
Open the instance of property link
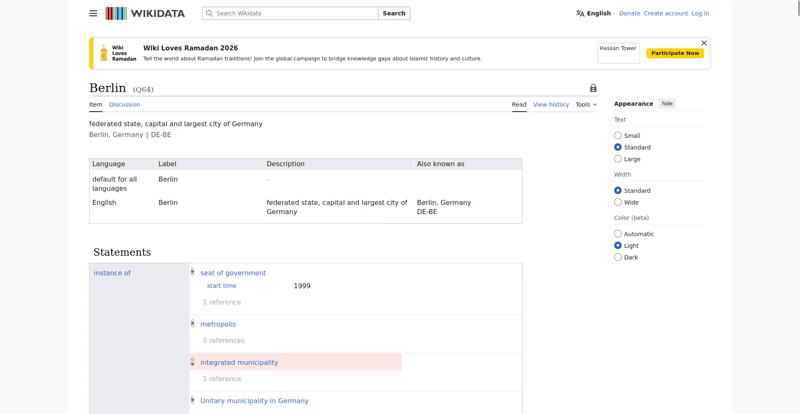tap(112, 273)
